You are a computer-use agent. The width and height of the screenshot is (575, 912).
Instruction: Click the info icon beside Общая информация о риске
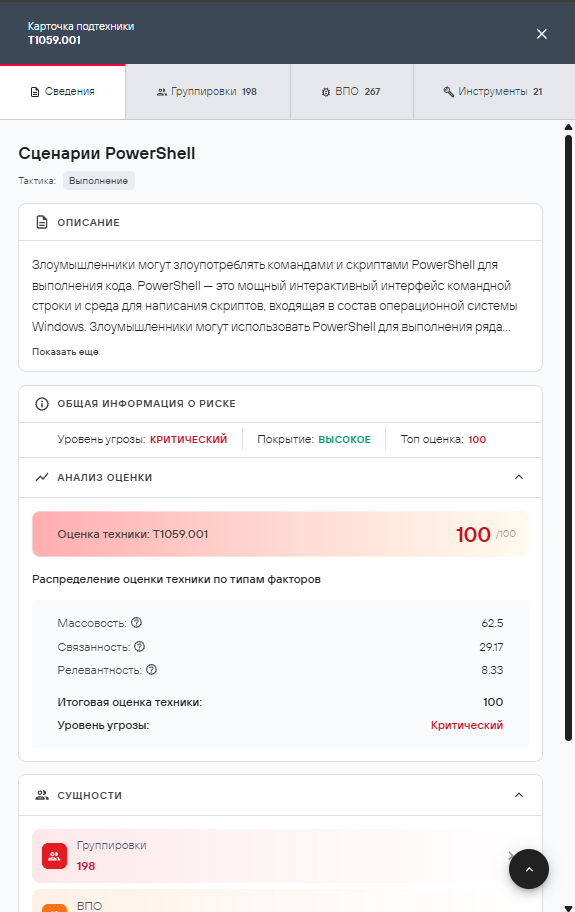(x=42, y=404)
